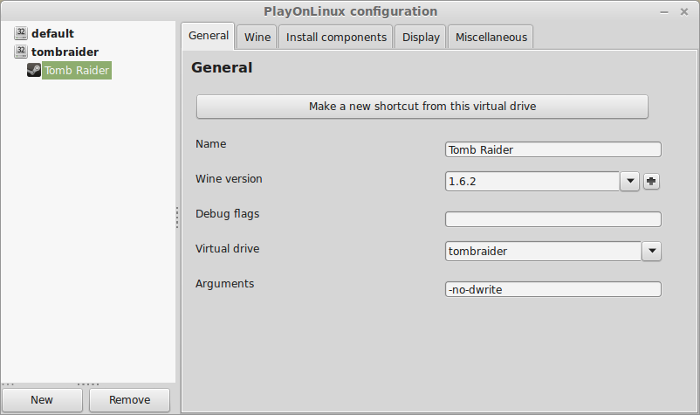This screenshot has height=415, width=700.
Task: Expand the Wine version dropdown arrow
Action: pyautogui.click(x=630, y=181)
